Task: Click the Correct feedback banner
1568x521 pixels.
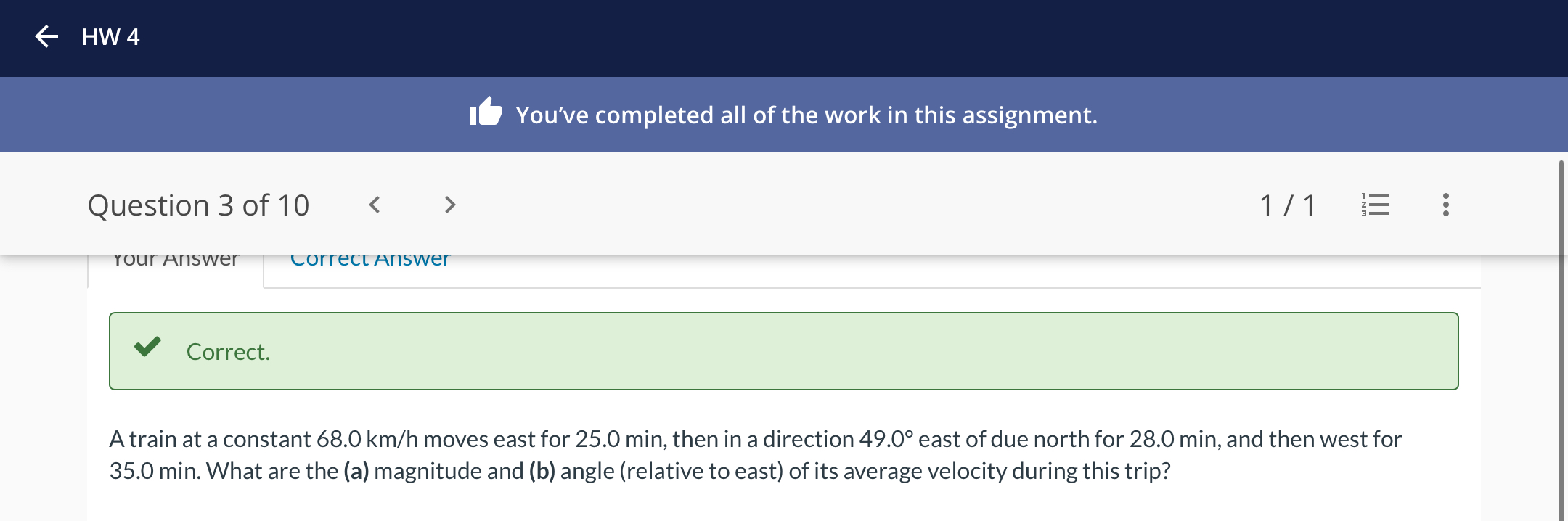Action: coord(784,351)
